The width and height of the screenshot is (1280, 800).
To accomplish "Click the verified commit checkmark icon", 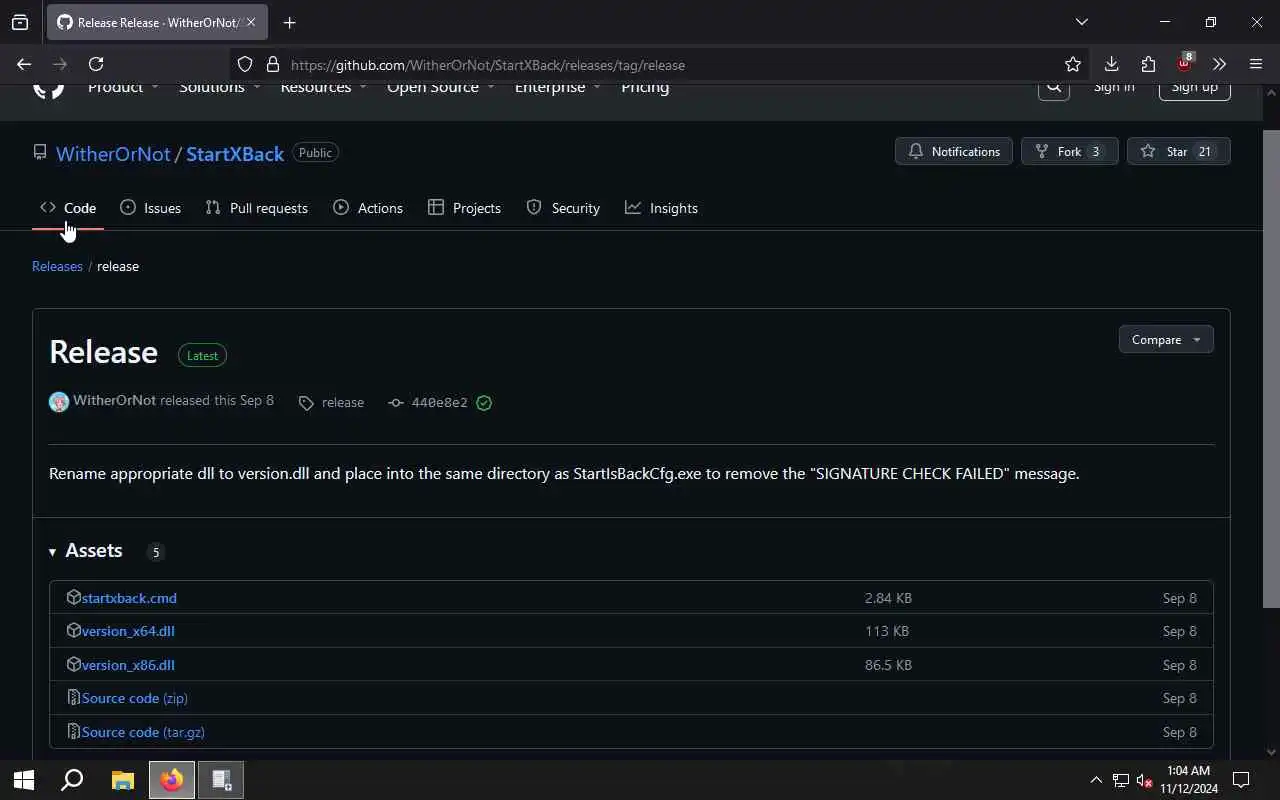I will (484, 402).
